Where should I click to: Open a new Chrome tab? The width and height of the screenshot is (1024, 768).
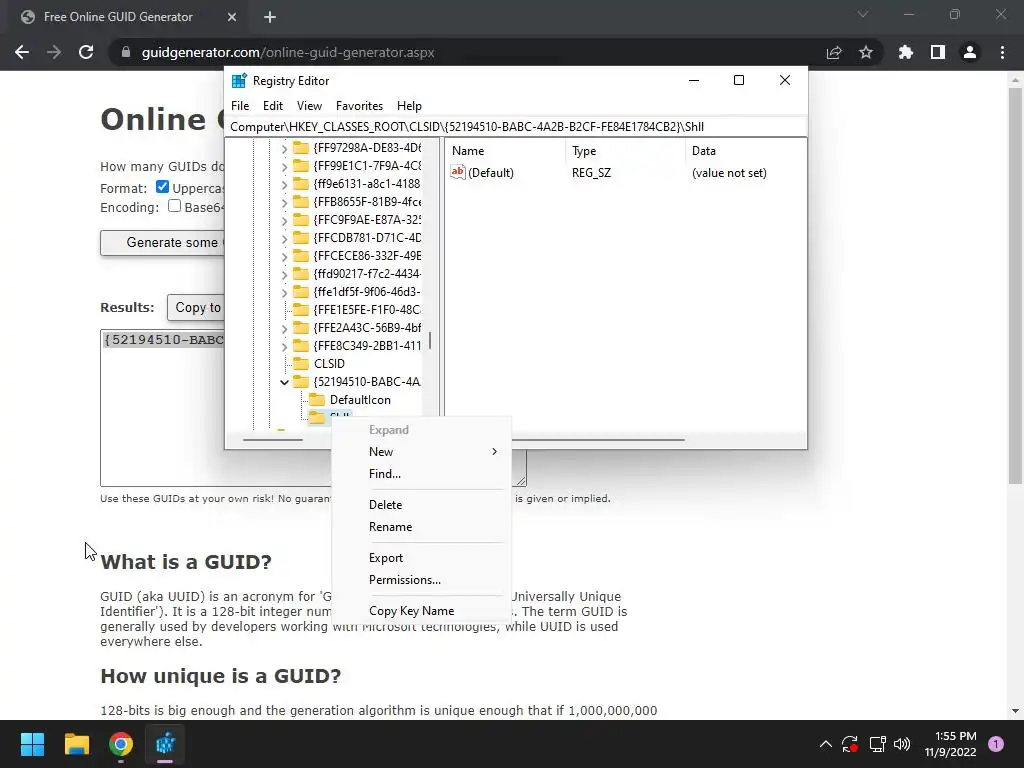(270, 17)
